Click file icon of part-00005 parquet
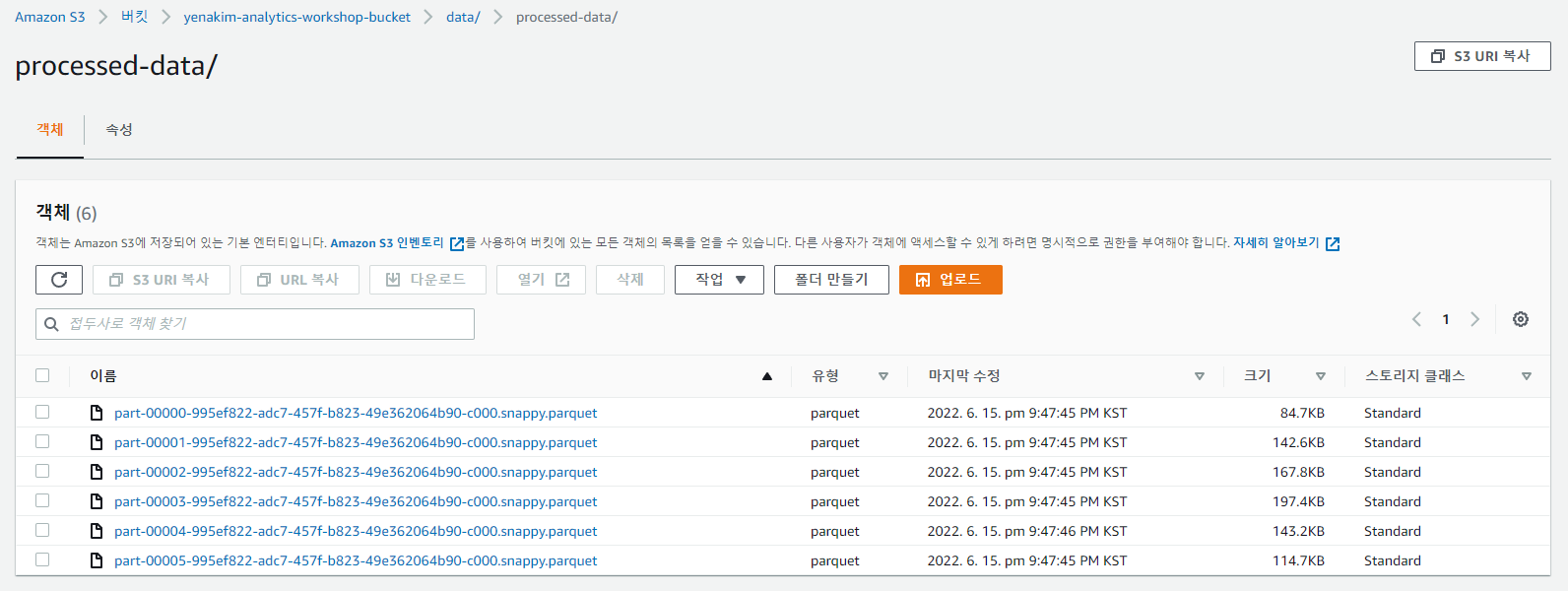This screenshot has height=591, width=1568. click(x=97, y=560)
